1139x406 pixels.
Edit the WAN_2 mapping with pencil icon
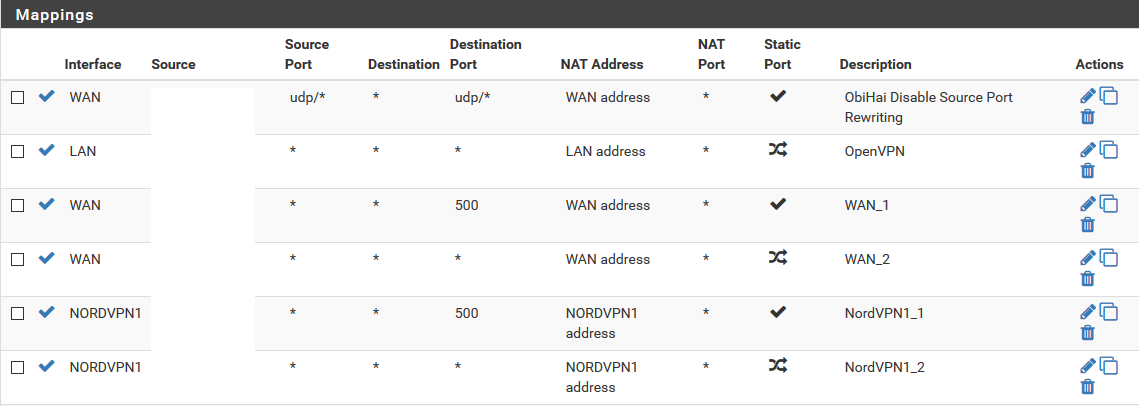pyautogui.click(x=1087, y=258)
